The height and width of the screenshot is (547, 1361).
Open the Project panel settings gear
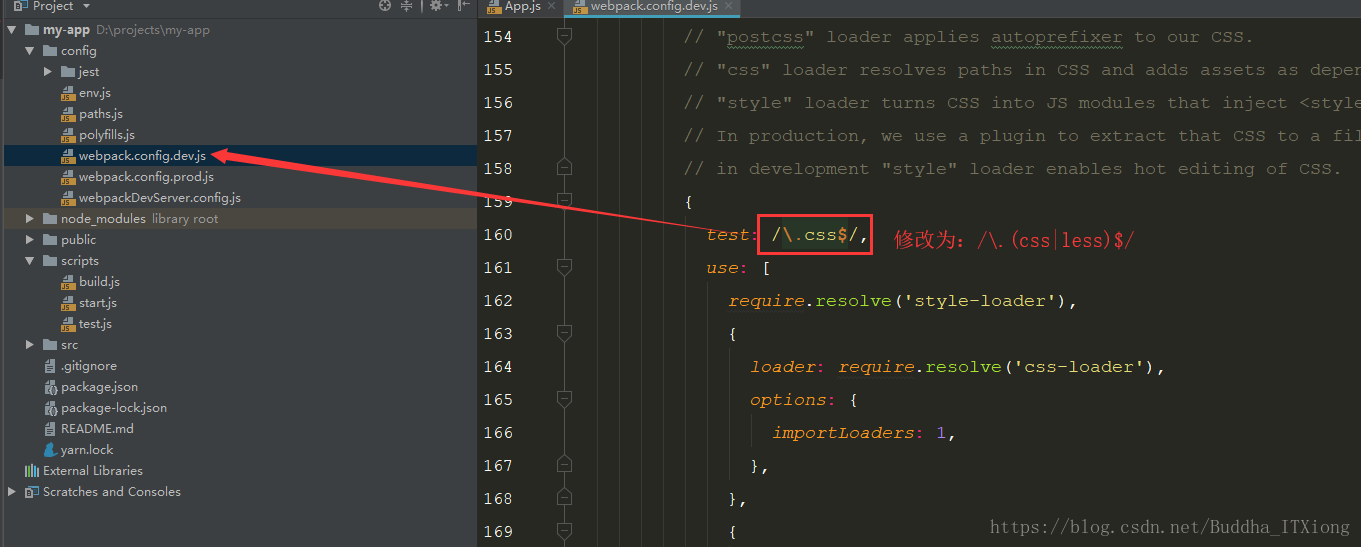pyautogui.click(x=436, y=6)
